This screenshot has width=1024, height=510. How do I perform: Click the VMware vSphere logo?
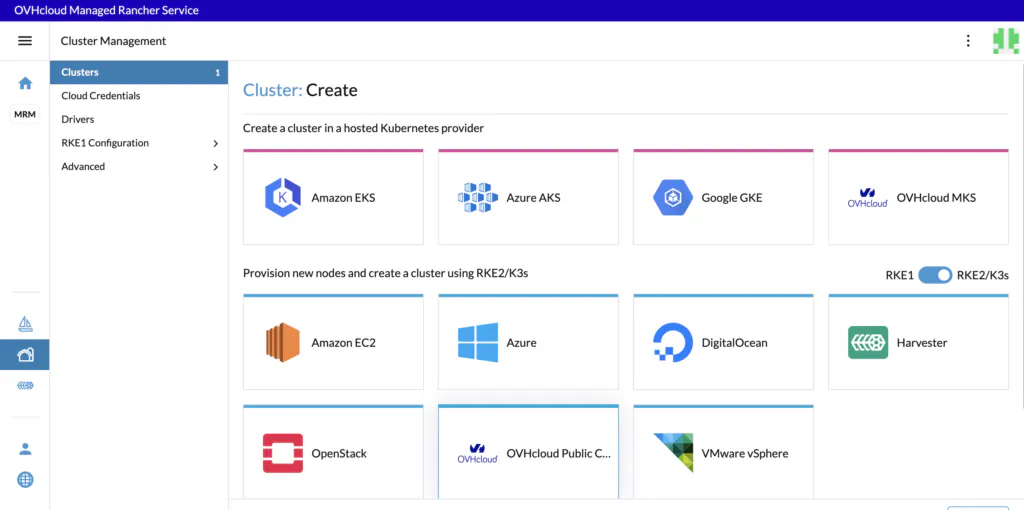coord(673,453)
